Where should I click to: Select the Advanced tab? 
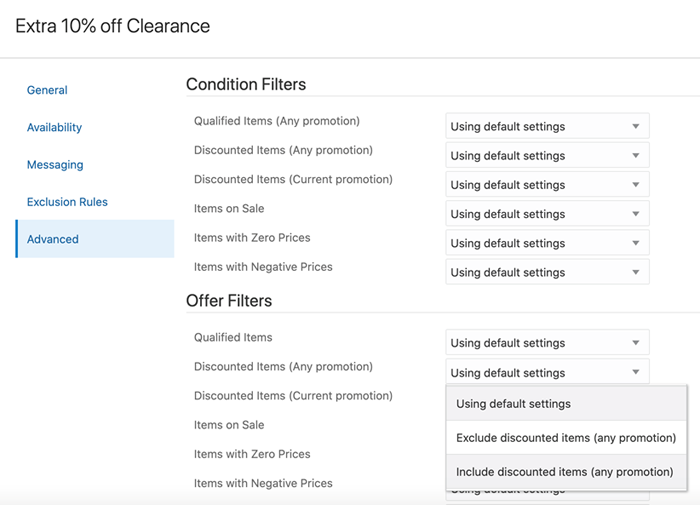point(53,239)
